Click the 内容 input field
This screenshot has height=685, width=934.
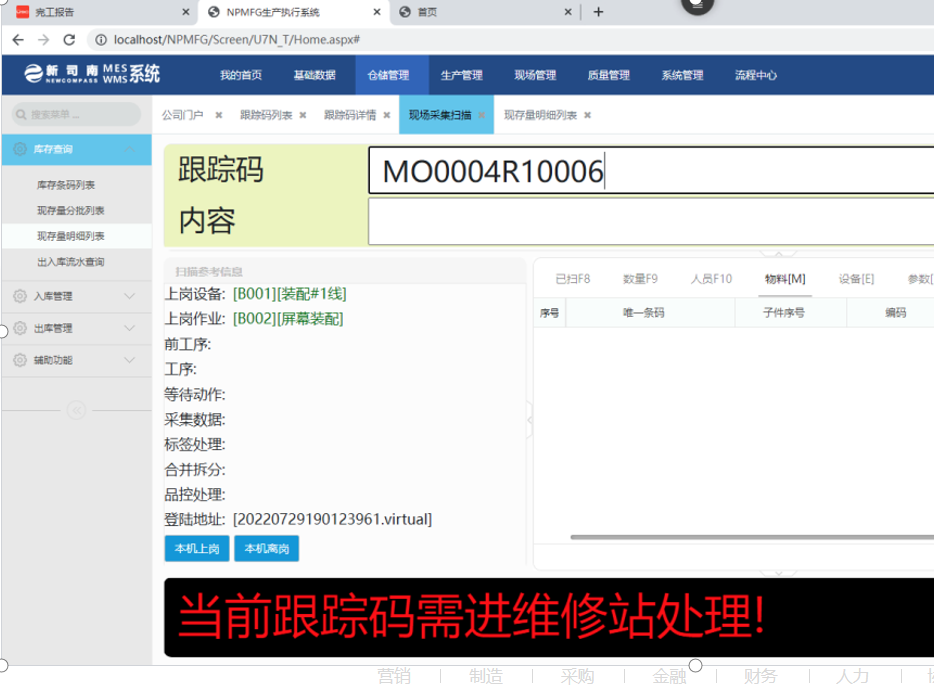click(x=650, y=221)
